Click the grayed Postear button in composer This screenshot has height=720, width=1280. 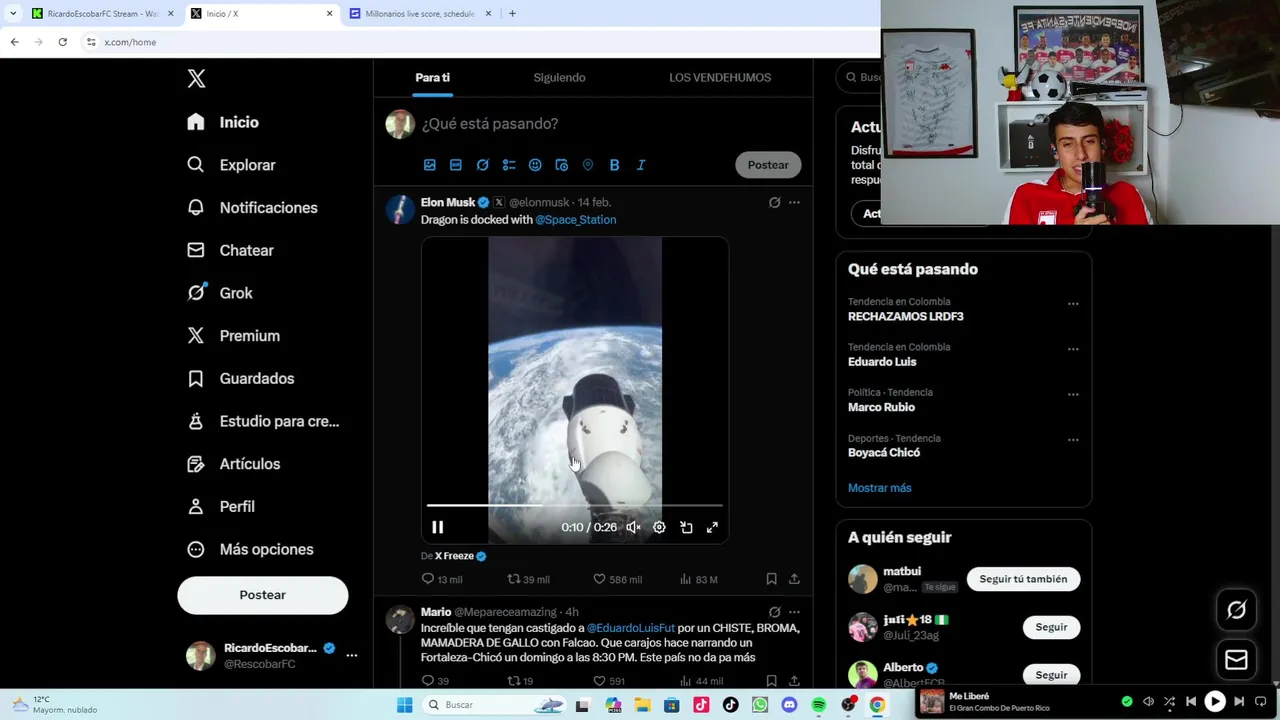pos(768,165)
